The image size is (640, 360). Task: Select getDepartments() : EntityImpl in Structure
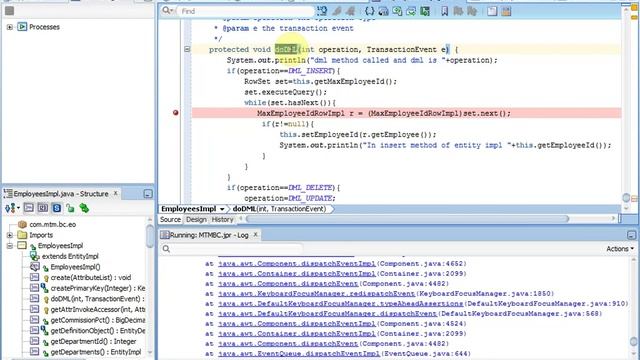(96, 352)
